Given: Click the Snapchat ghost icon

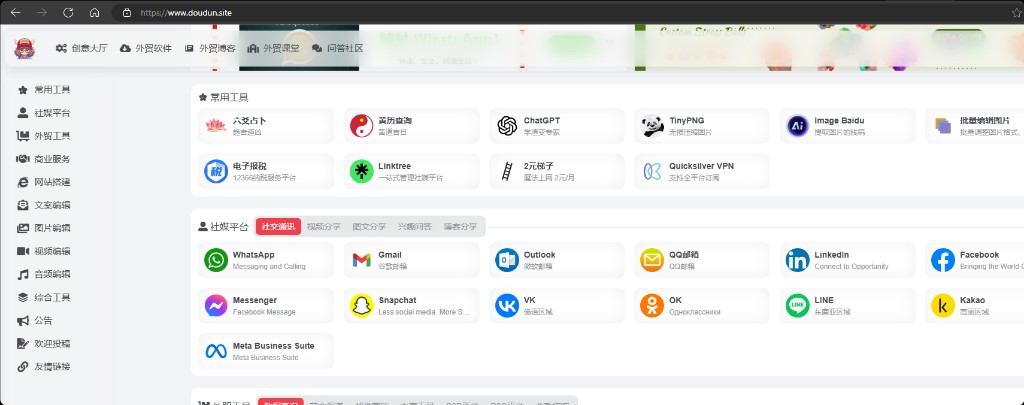Looking at the screenshot, I should 361,306.
